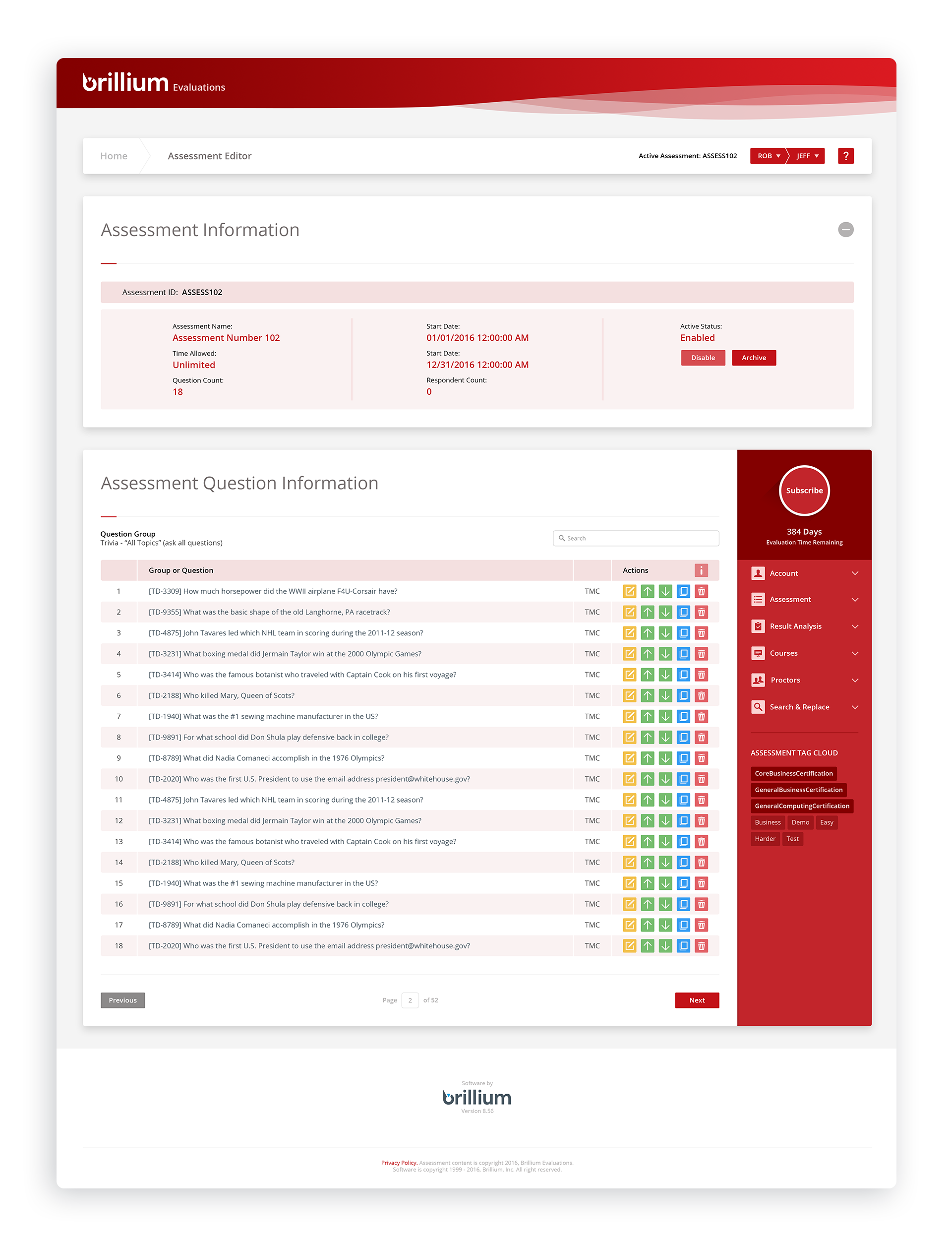952x1242 pixels.
Task: Click the question Search field
Action: coord(636,538)
